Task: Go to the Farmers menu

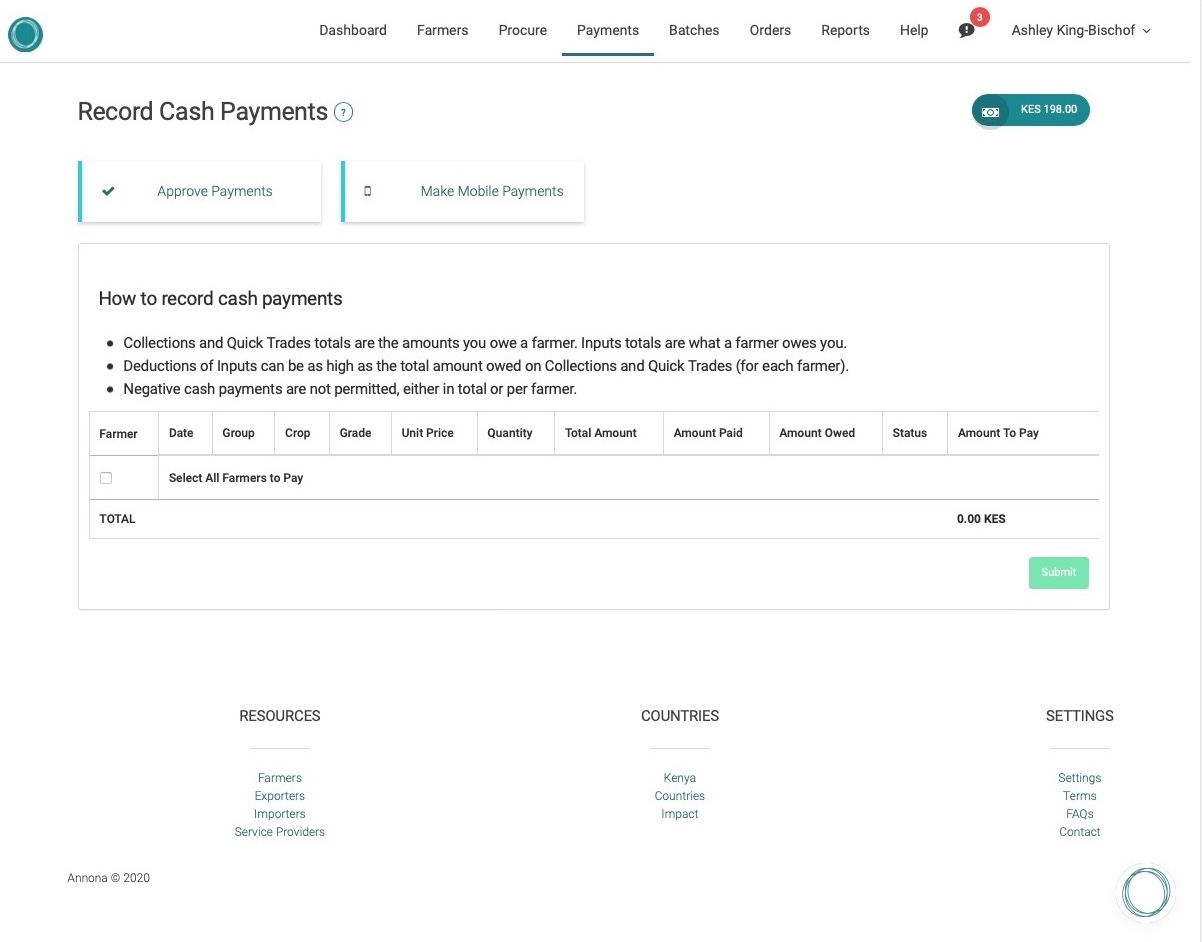Action: point(442,31)
